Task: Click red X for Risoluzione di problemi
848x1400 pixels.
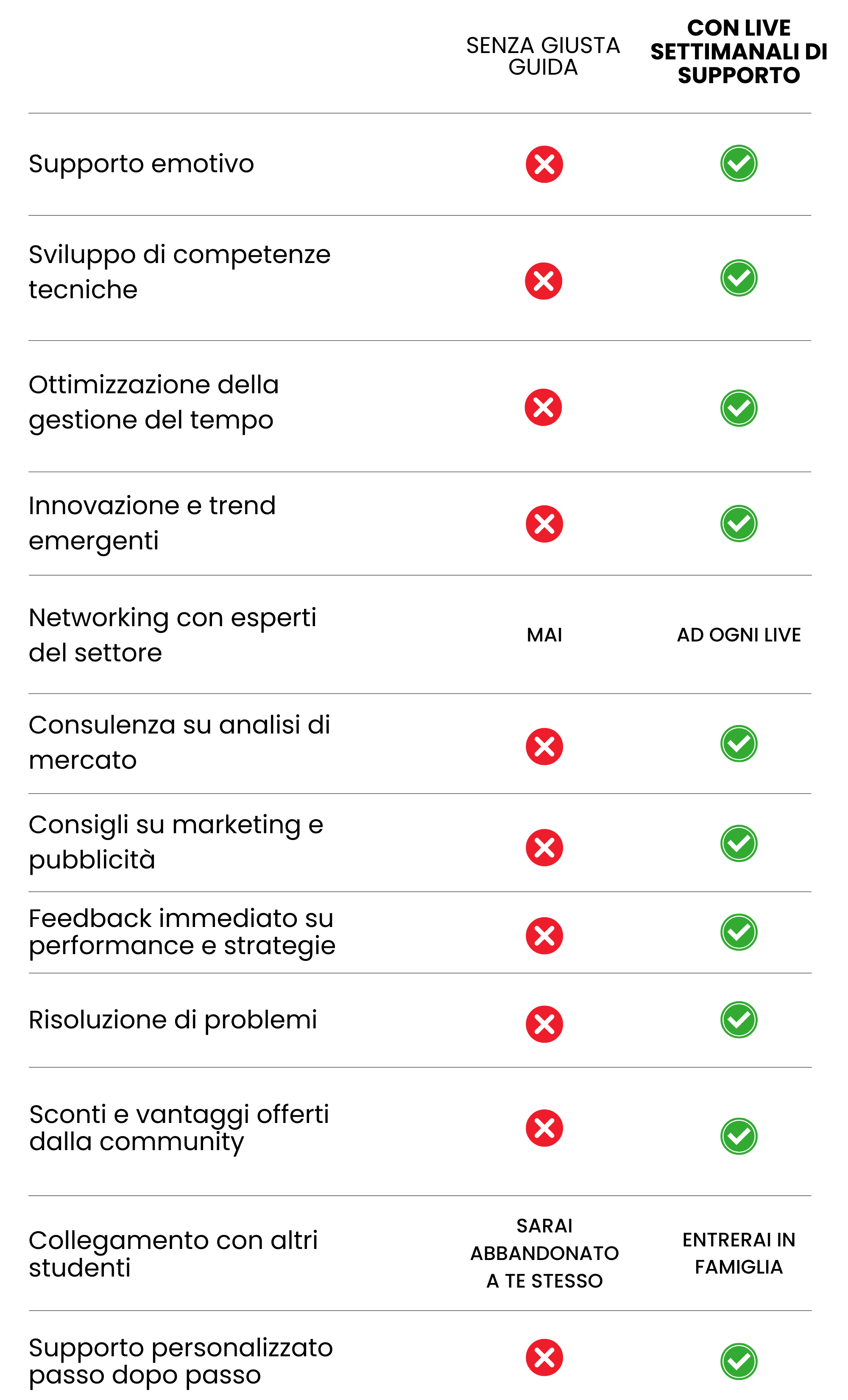Action: [544, 1024]
